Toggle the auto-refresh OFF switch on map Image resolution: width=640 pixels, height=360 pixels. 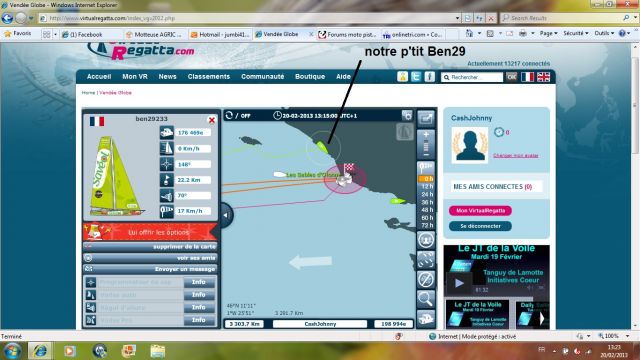click(x=238, y=116)
